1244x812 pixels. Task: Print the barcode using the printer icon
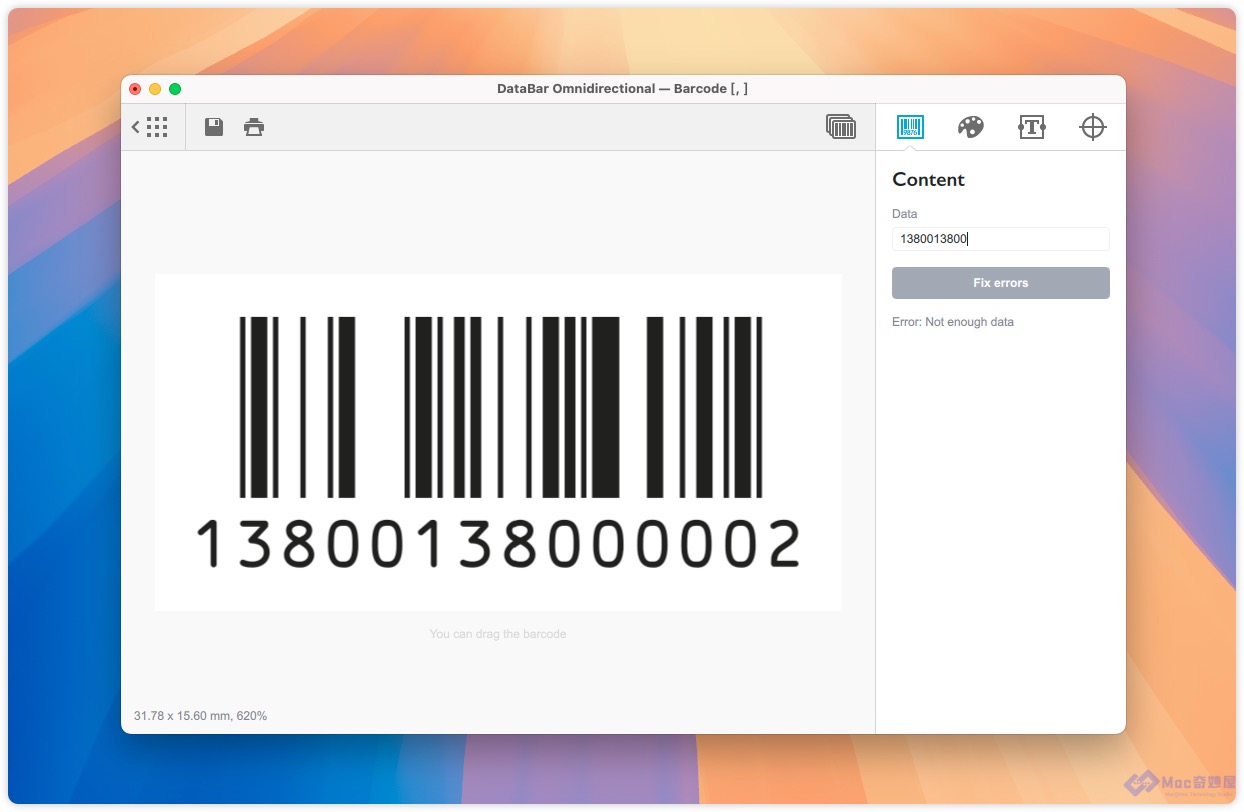click(x=254, y=127)
